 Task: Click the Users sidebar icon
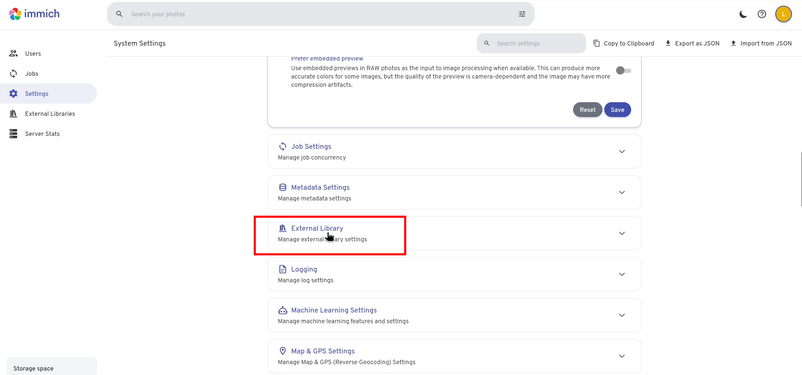click(14, 53)
